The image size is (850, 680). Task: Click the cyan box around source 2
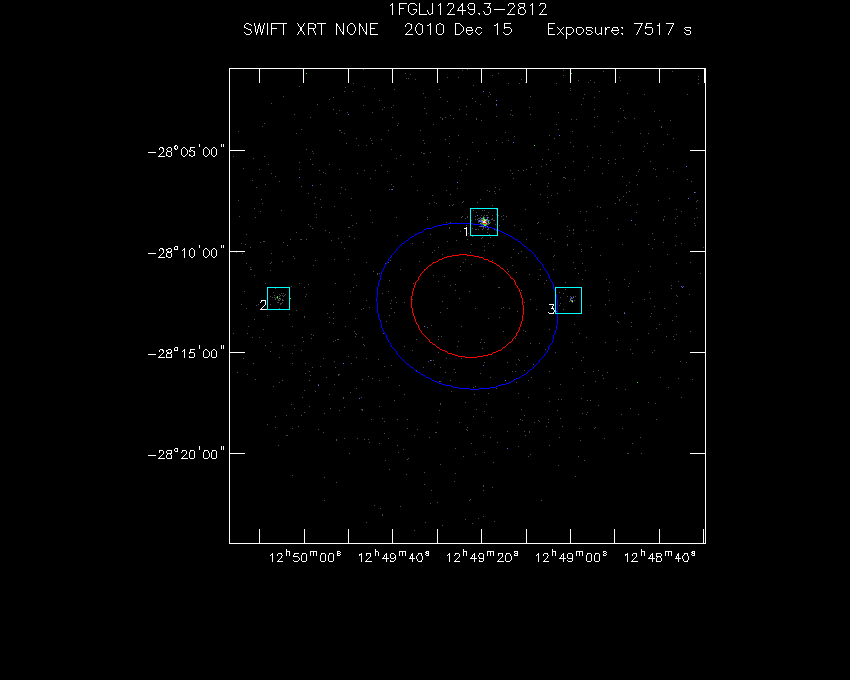click(x=279, y=298)
